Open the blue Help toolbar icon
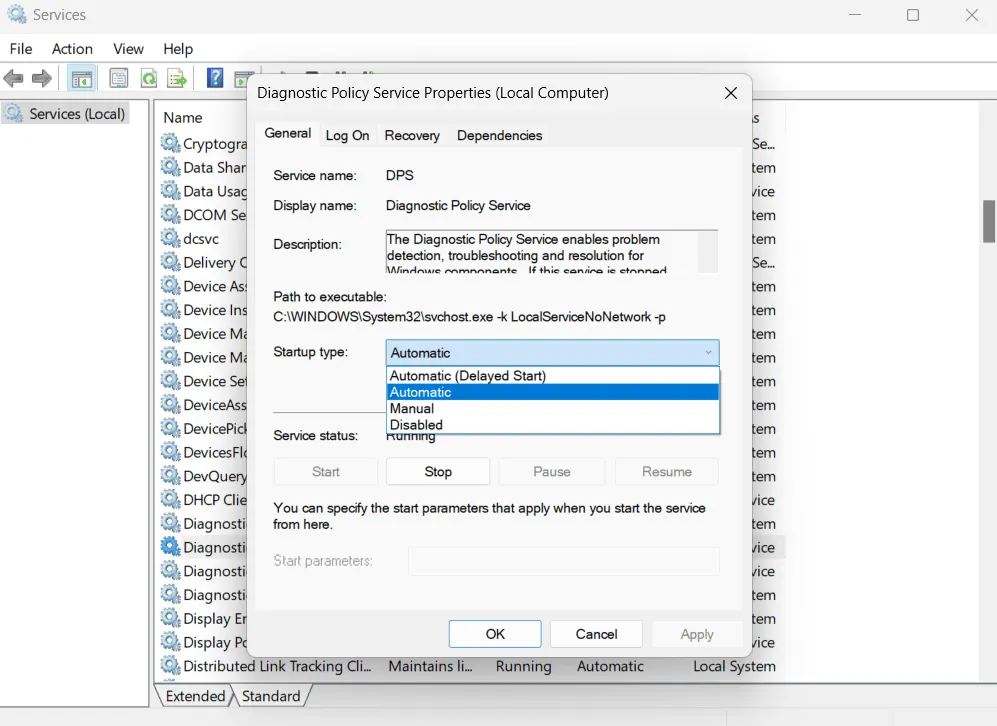This screenshot has height=726, width=997. pos(215,78)
